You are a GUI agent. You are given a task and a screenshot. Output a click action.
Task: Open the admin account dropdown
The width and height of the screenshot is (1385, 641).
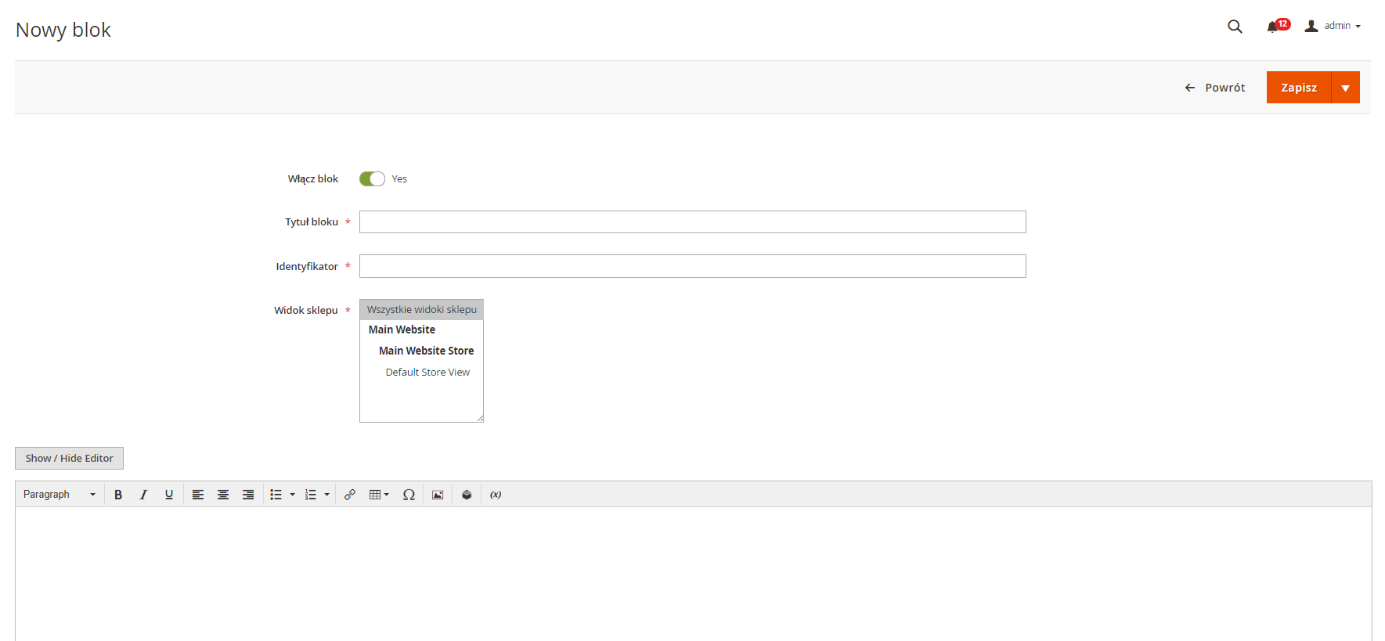pyautogui.click(x=1333, y=26)
